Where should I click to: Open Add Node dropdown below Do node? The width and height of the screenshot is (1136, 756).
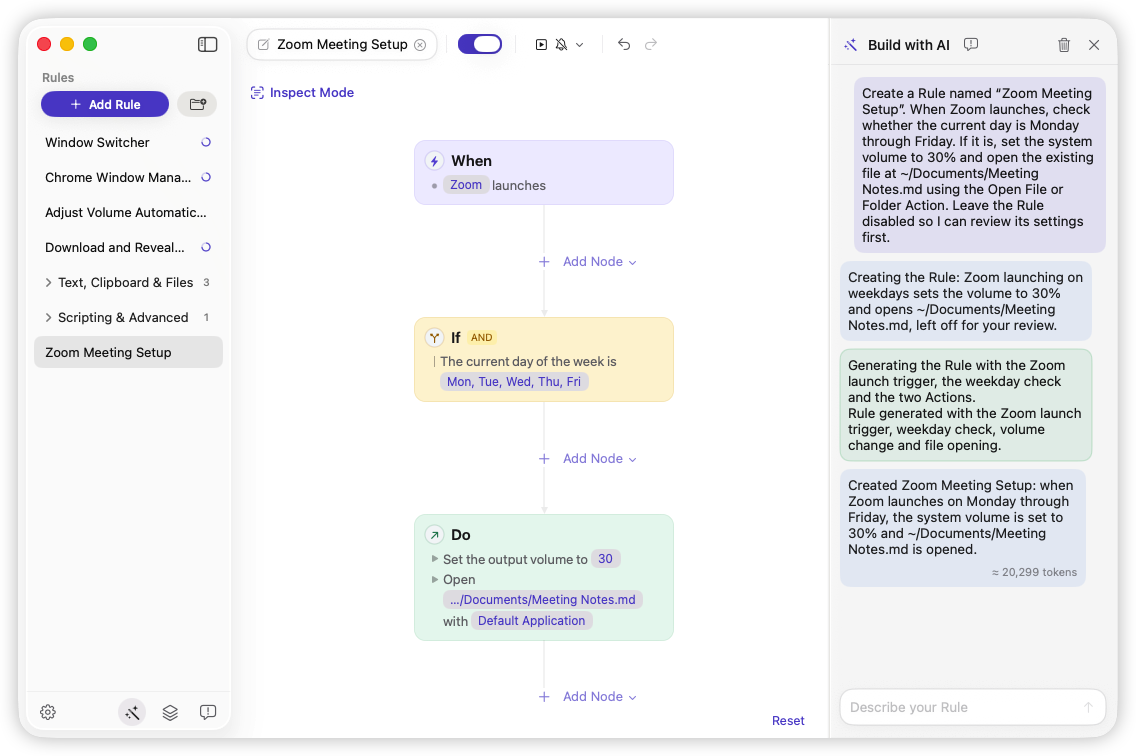pos(599,697)
